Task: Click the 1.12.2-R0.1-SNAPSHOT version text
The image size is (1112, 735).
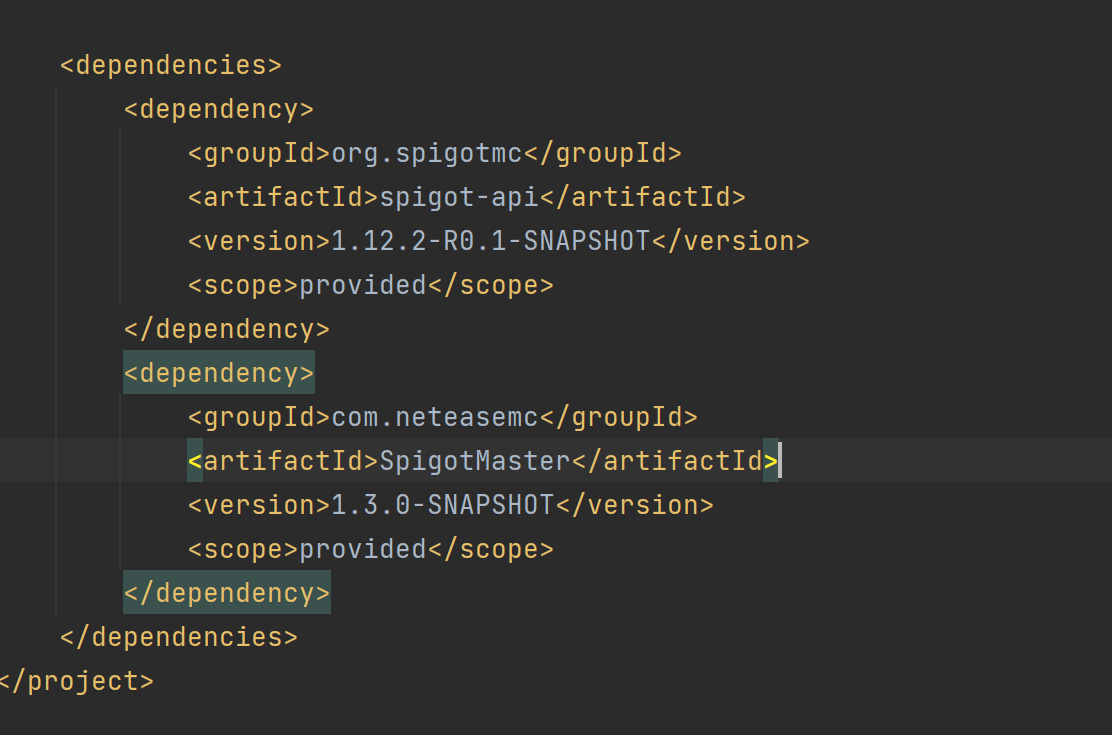Action: [x=491, y=241]
